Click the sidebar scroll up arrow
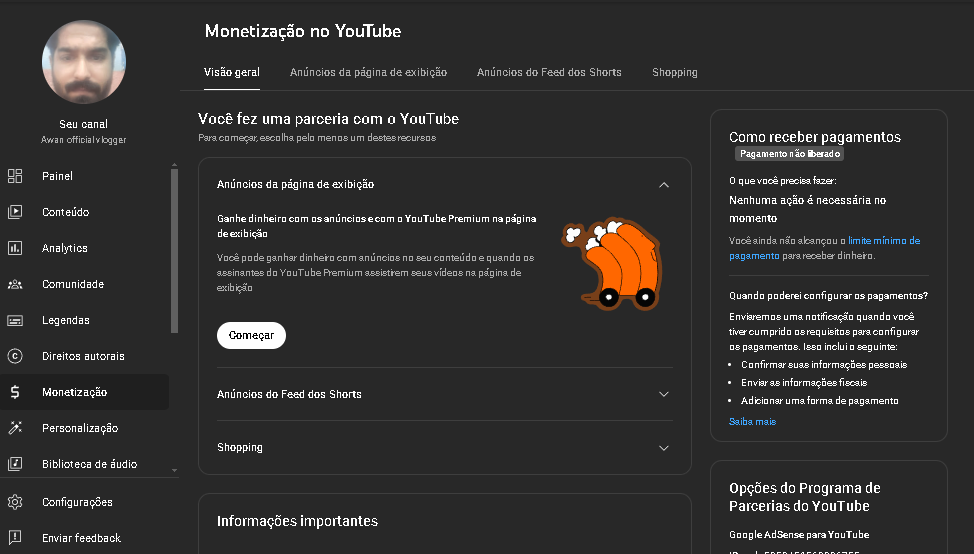 (x=175, y=165)
